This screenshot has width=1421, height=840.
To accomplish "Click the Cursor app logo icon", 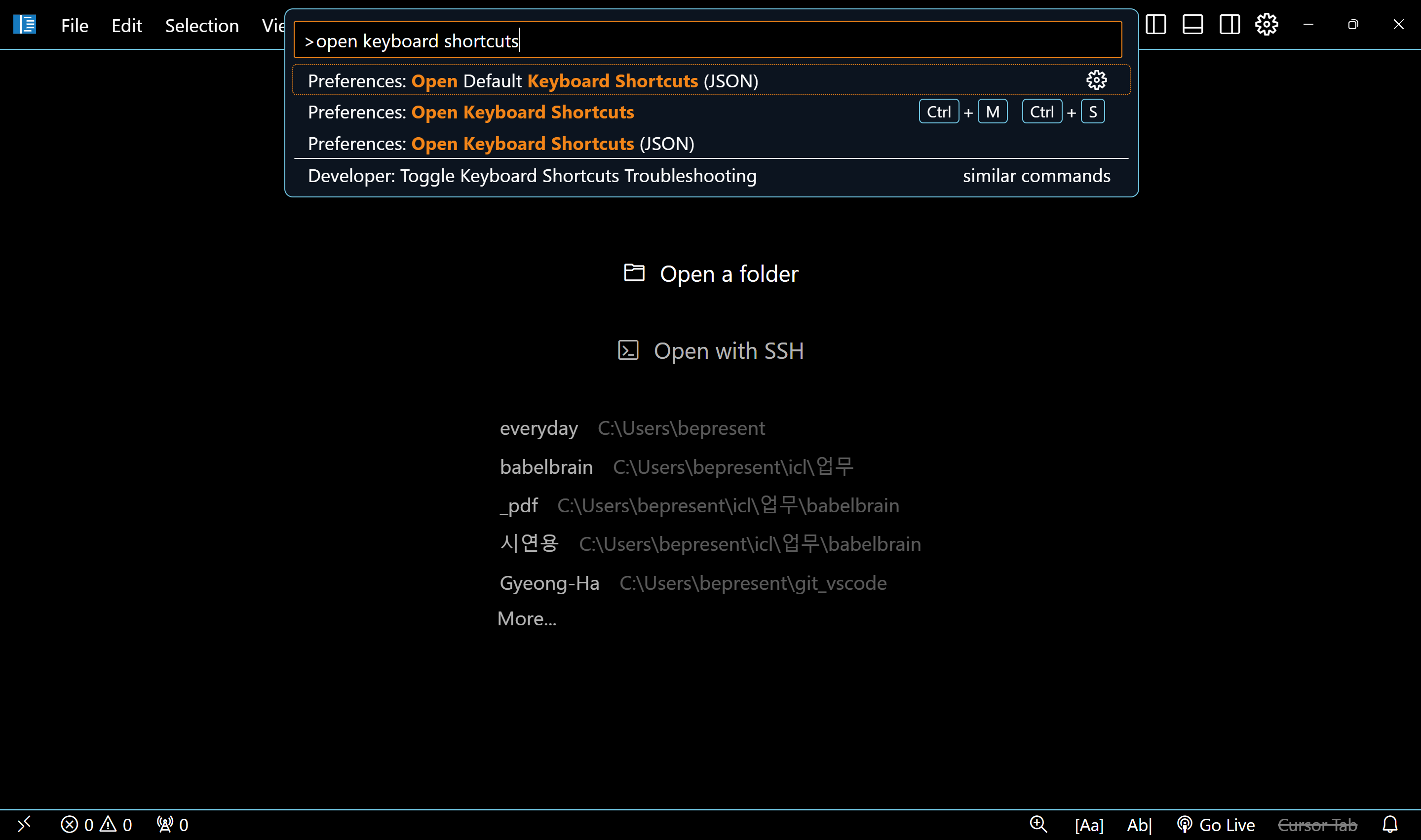I will pos(24,24).
